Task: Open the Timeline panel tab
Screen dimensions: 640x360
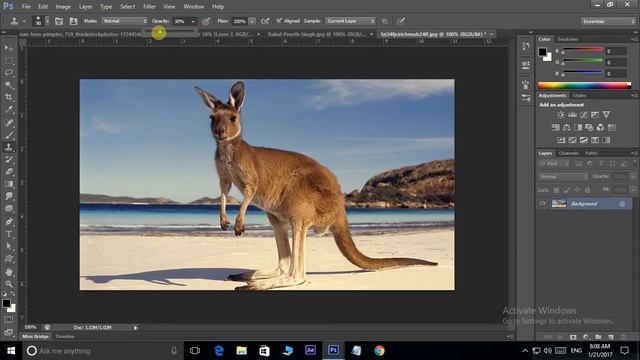Action: click(64, 337)
